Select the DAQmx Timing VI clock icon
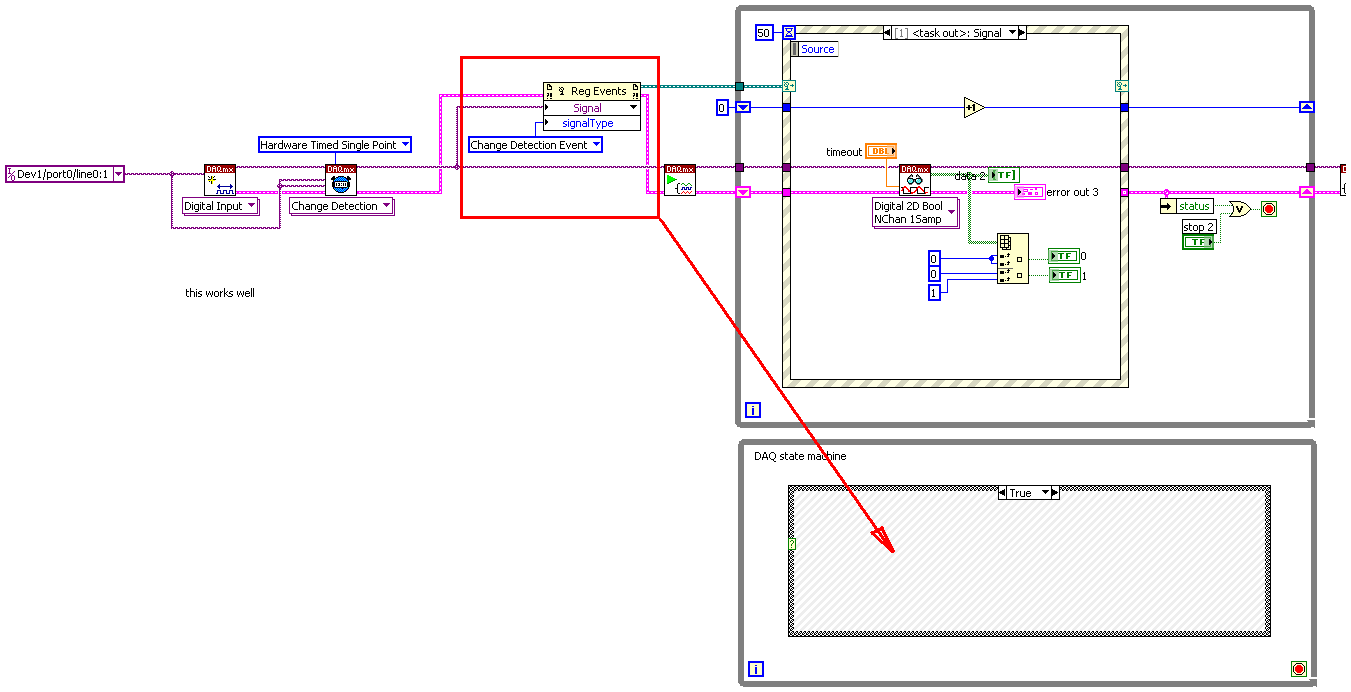 pos(341,180)
